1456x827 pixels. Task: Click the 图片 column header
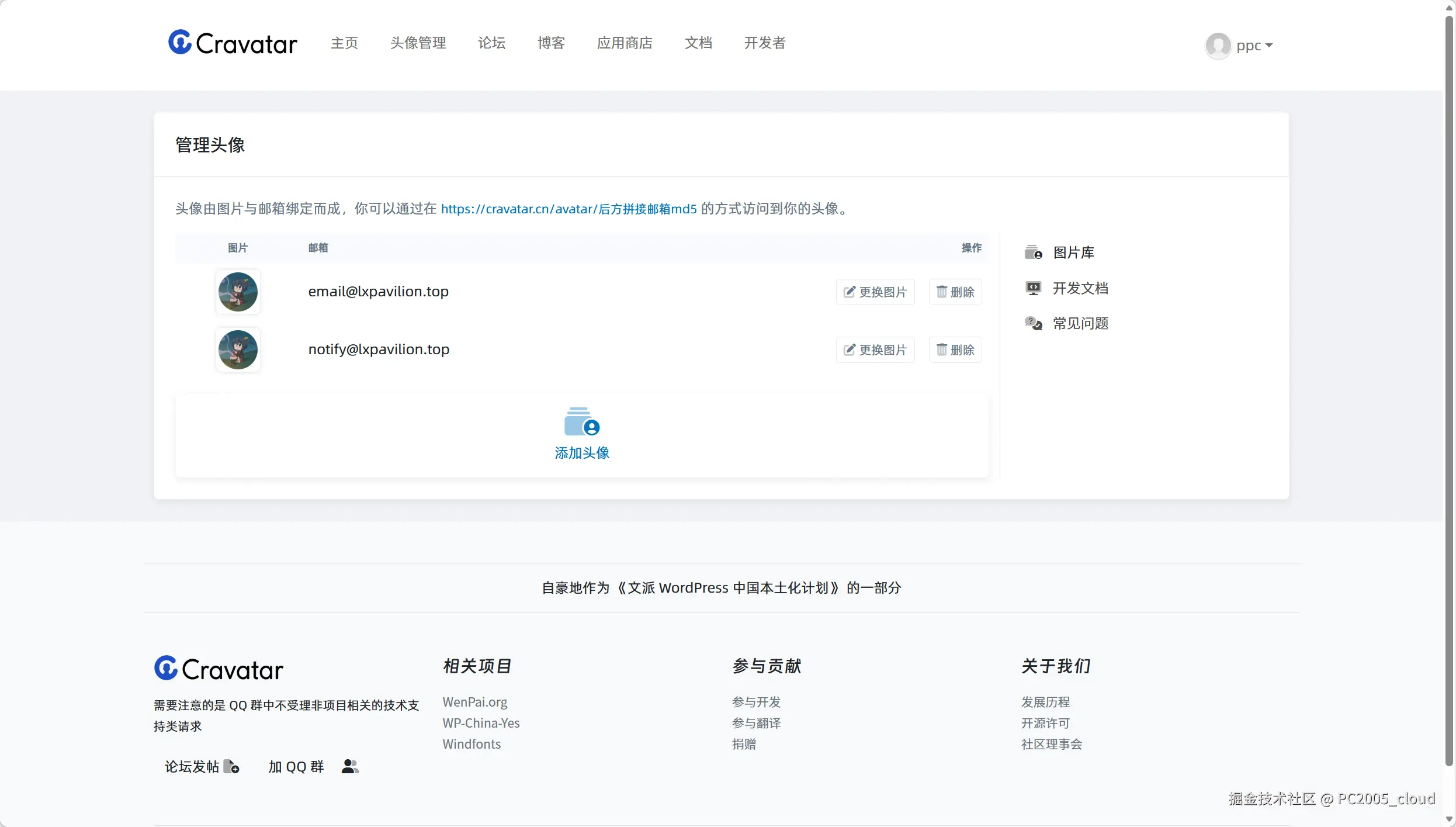click(x=238, y=248)
